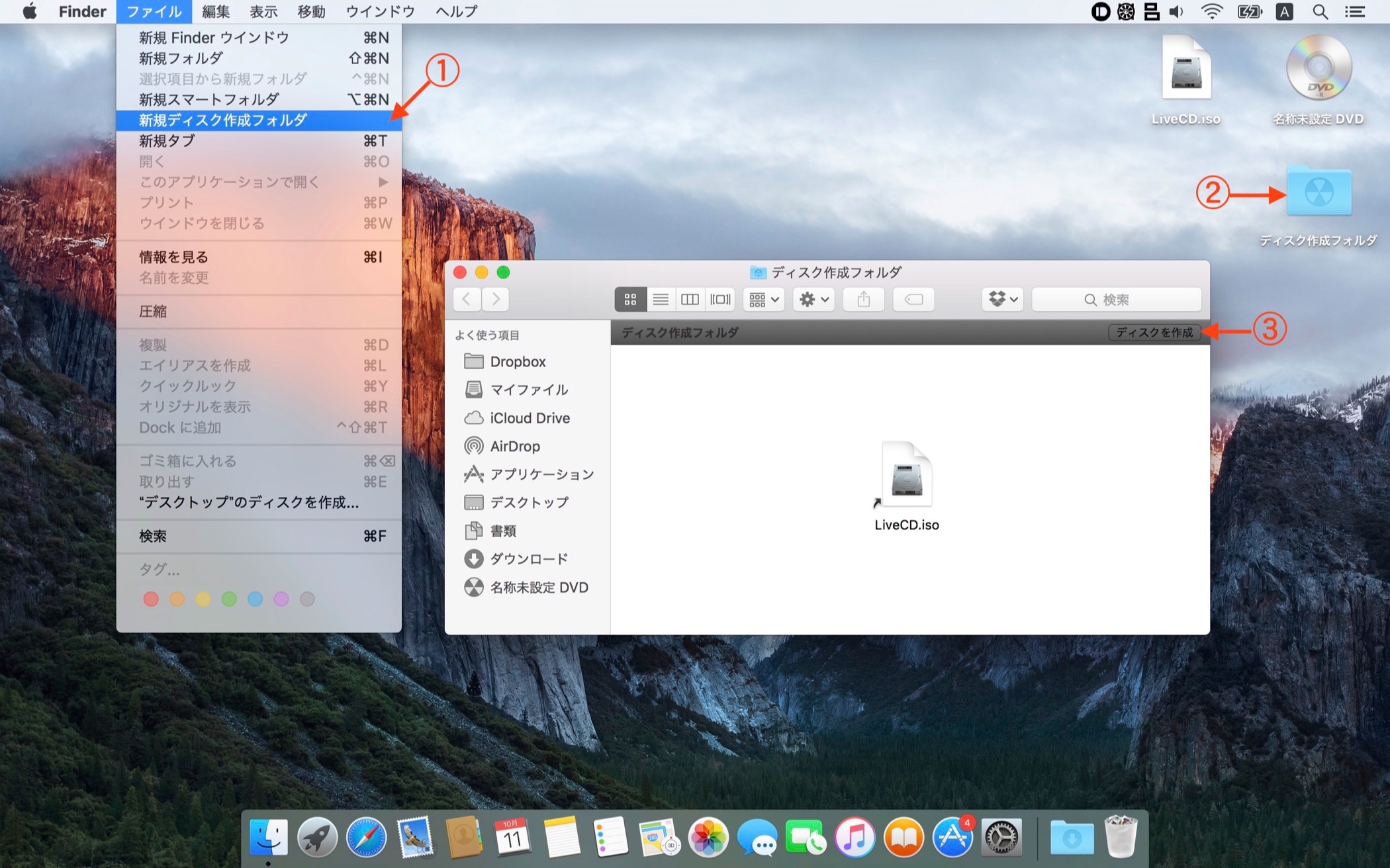
Task: Click the edit tags toolbar icon
Action: pyautogui.click(x=913, y=300)
